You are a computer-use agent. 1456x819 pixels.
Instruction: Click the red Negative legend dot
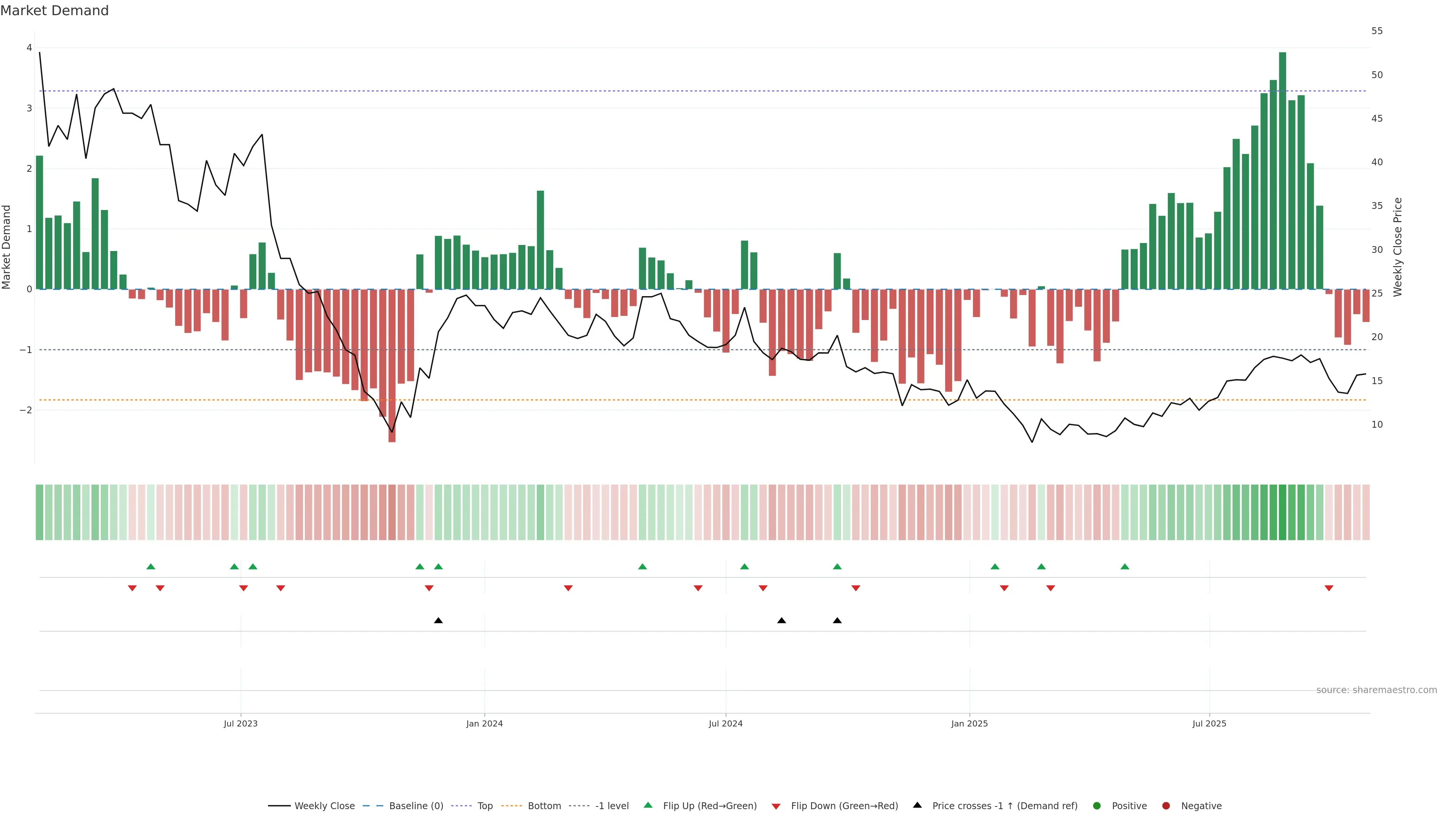point(1166,806)
